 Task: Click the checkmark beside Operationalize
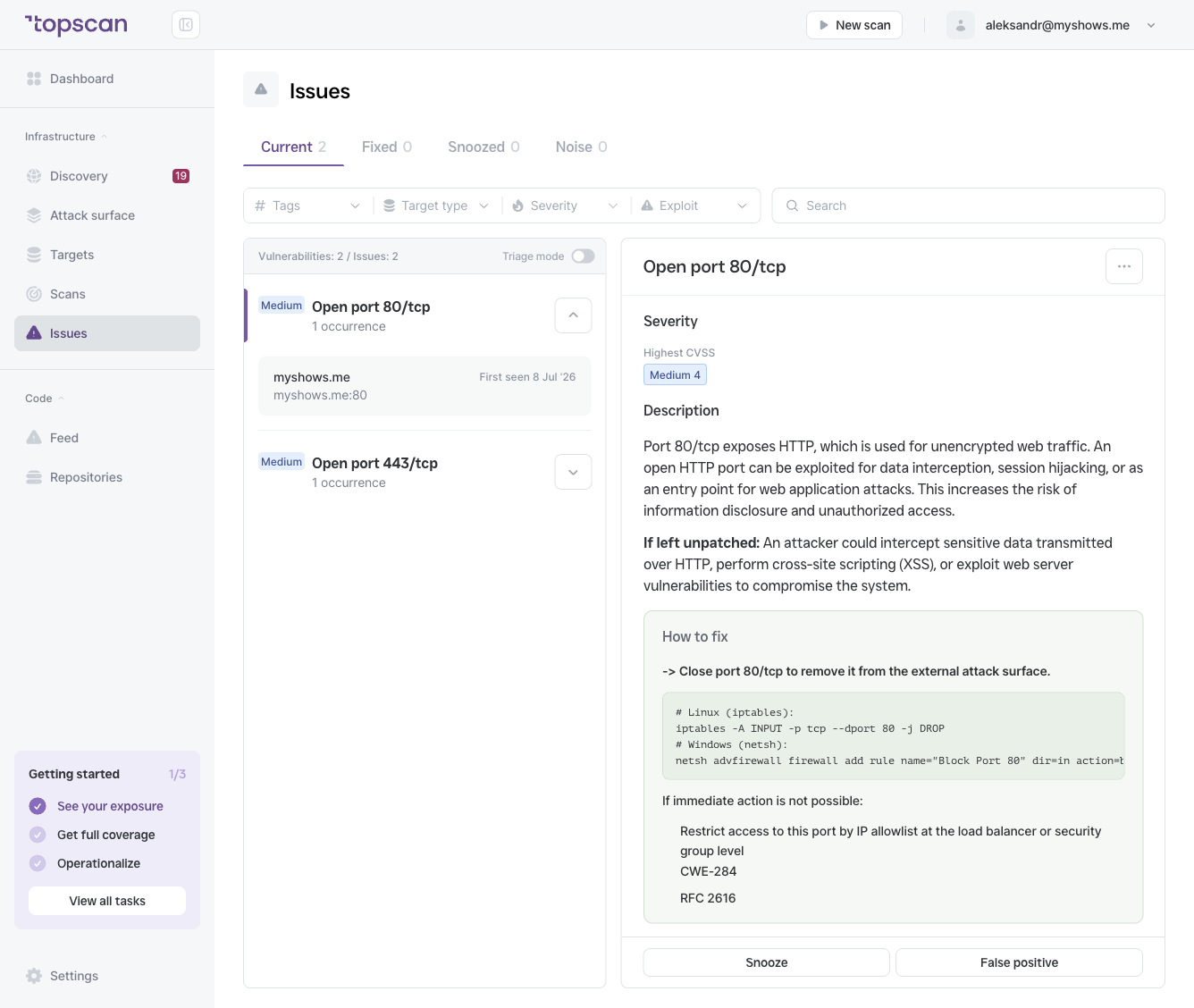38,863
